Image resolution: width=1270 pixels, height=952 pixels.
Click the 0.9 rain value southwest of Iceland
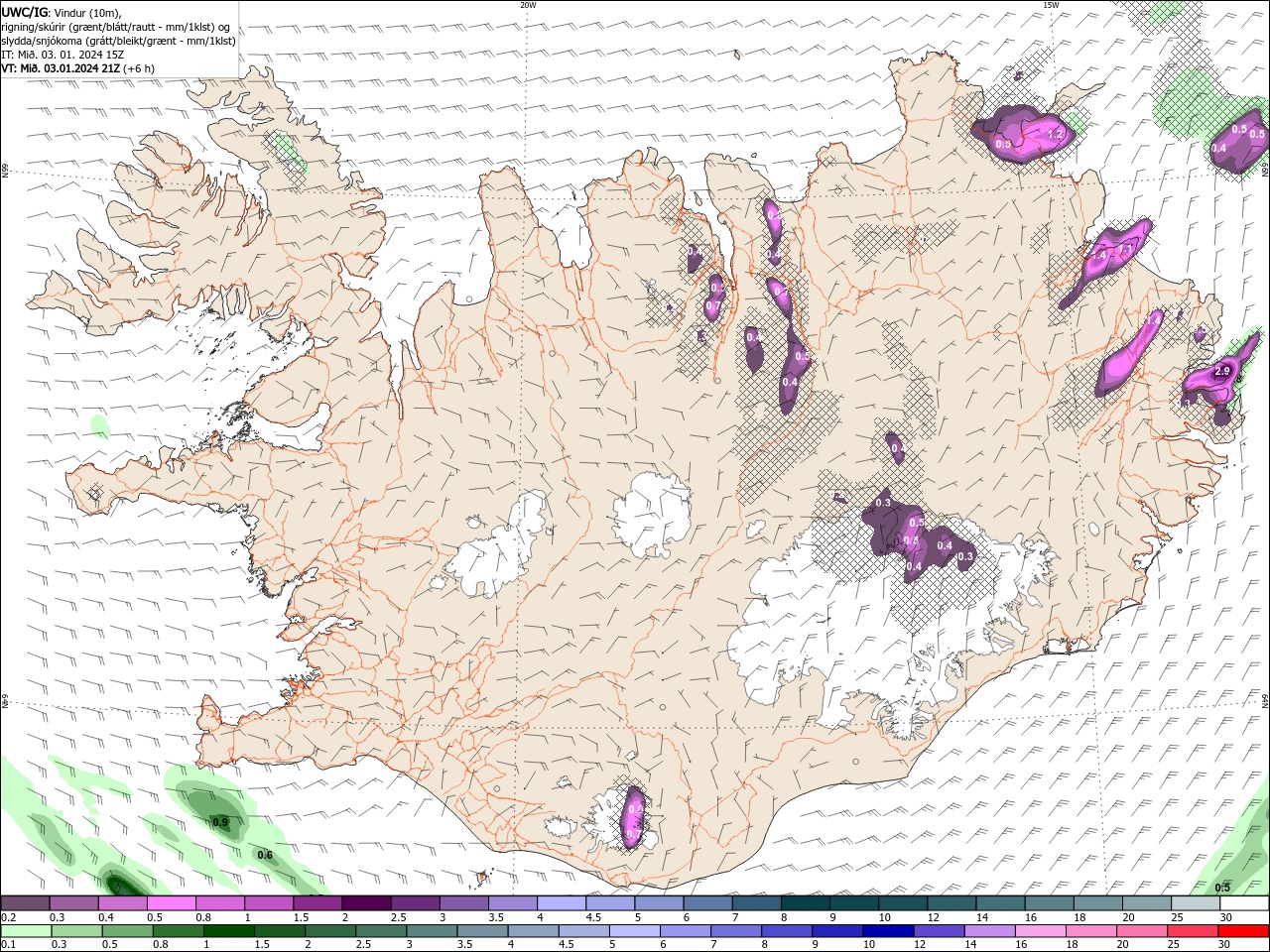(x=220, y=822)
